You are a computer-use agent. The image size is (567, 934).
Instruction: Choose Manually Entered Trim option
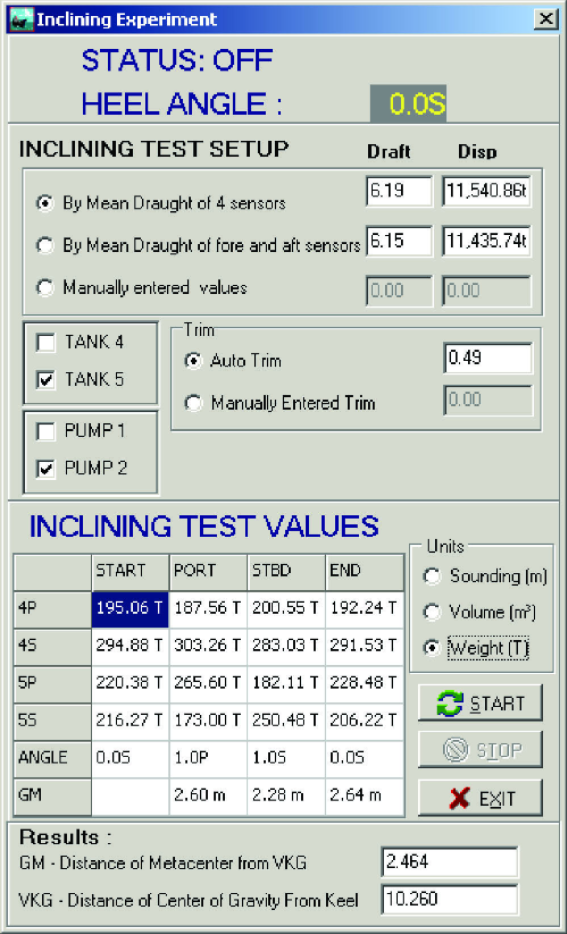193,403
